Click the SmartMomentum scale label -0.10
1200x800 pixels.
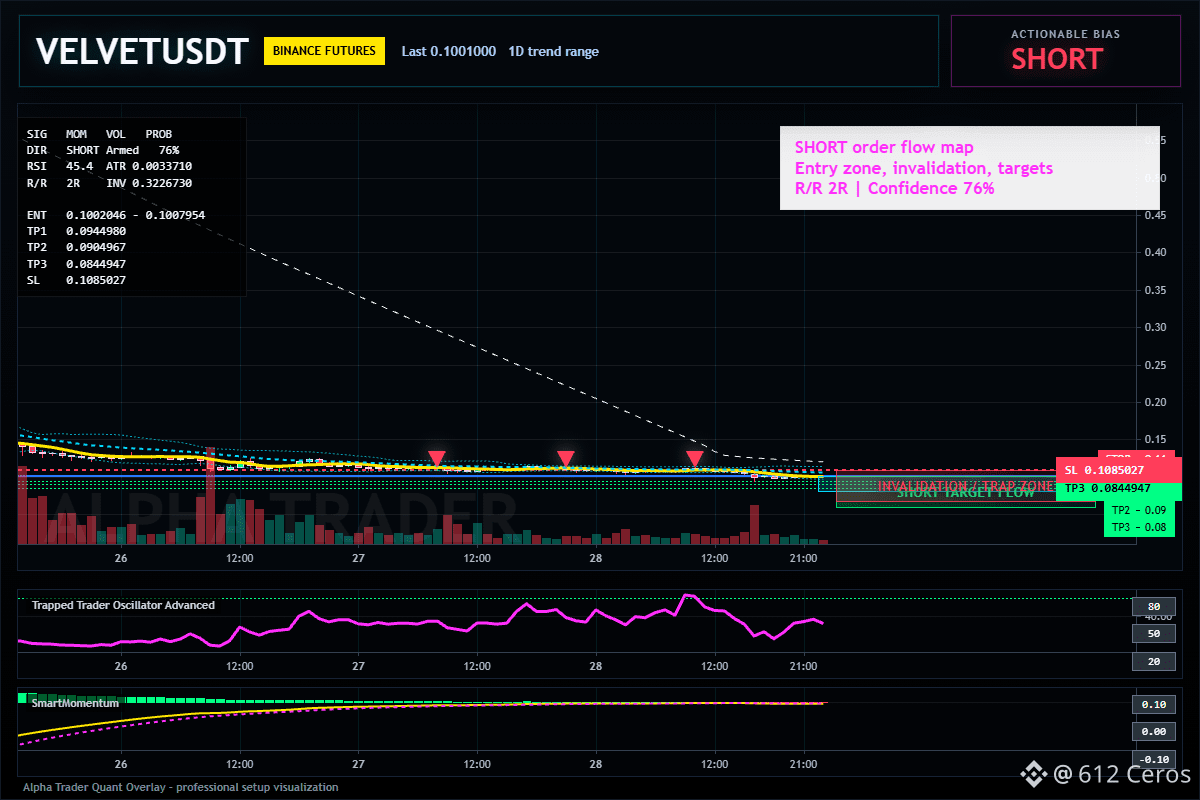[x=1153, y=759]
